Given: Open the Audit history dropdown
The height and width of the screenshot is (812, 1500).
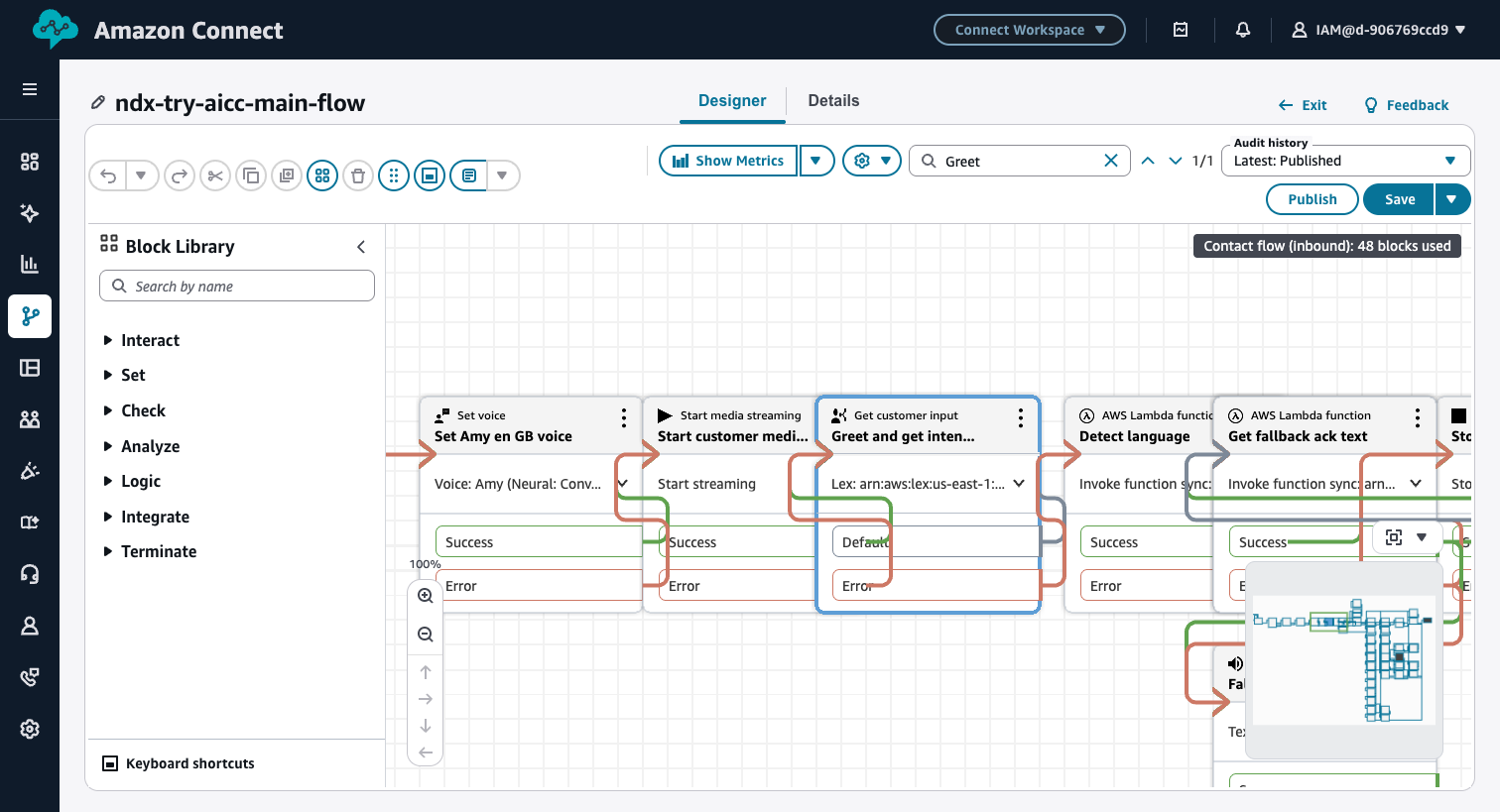Looking at the screenshot, I should tap(1345, 161).
